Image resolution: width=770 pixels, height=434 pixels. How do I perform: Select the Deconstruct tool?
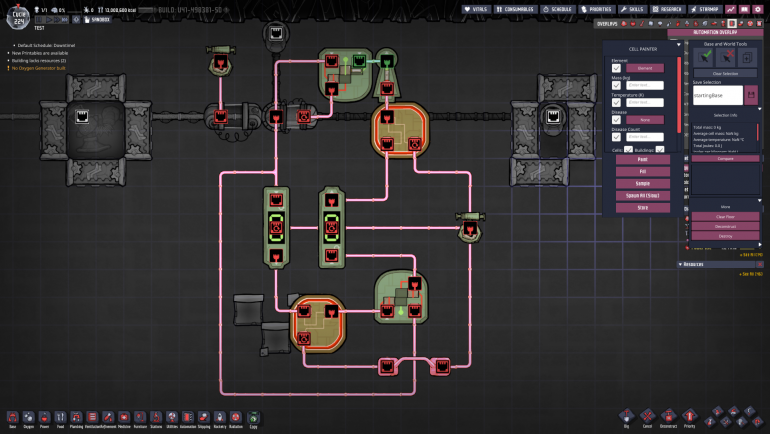tap(667, 415)
